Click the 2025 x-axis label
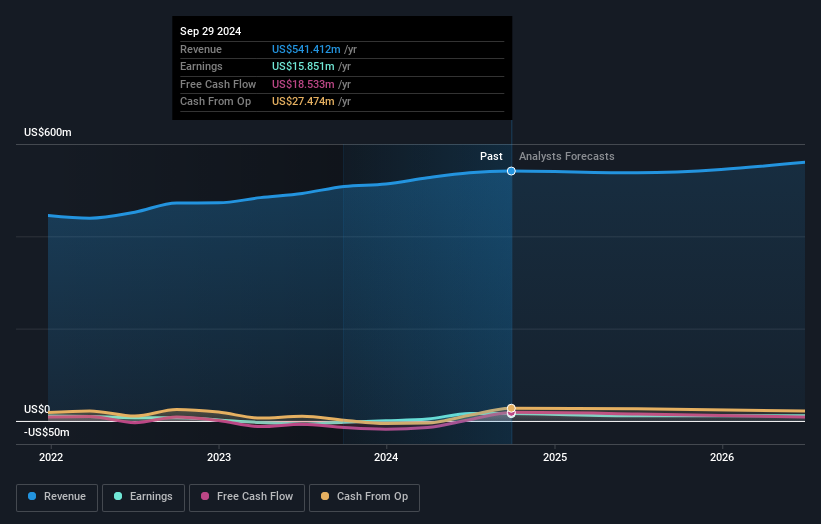Viewport: 821px width, 524px height. tap(555, 458)
